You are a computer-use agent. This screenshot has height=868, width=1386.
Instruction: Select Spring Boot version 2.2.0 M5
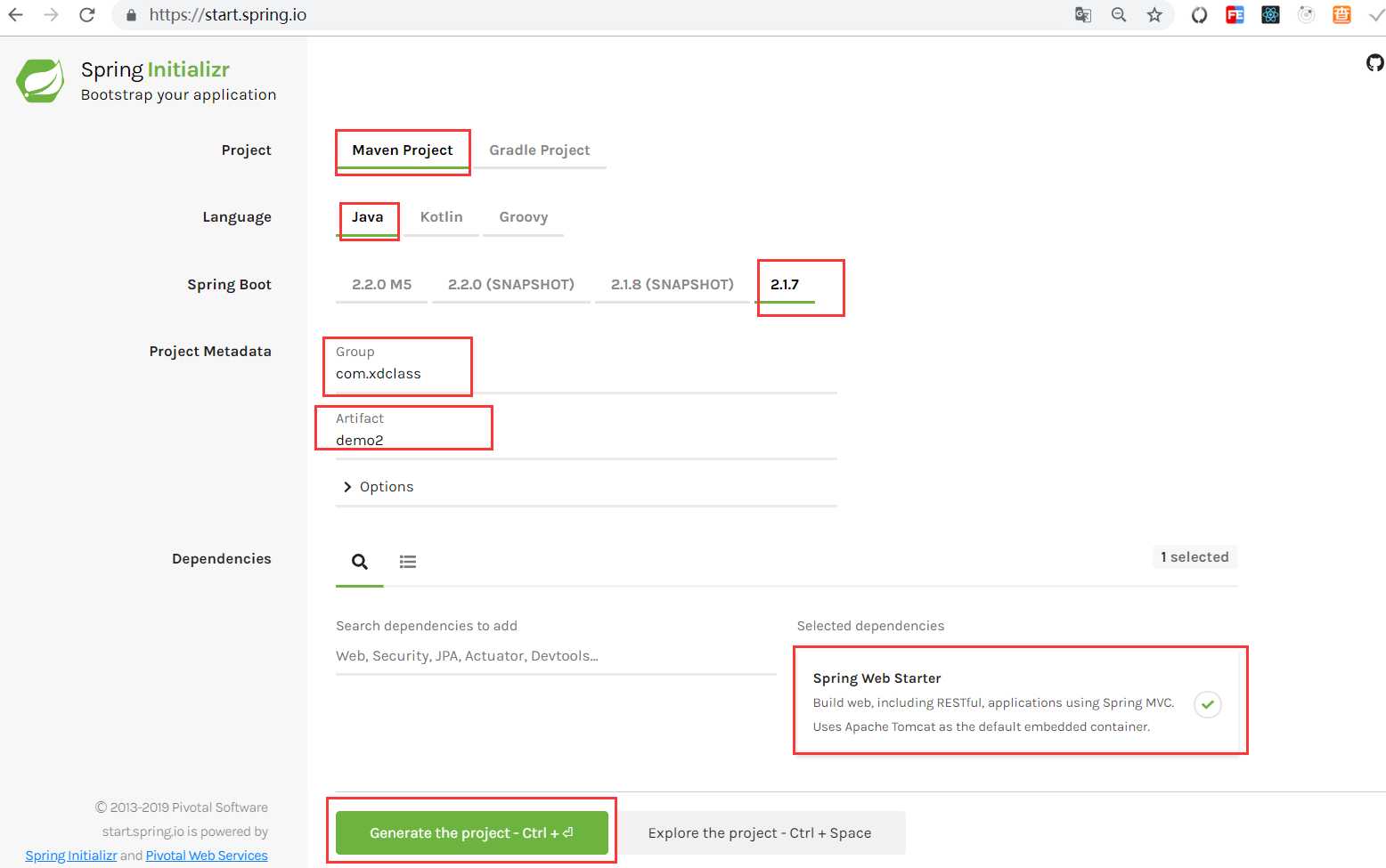coord(382,285)
